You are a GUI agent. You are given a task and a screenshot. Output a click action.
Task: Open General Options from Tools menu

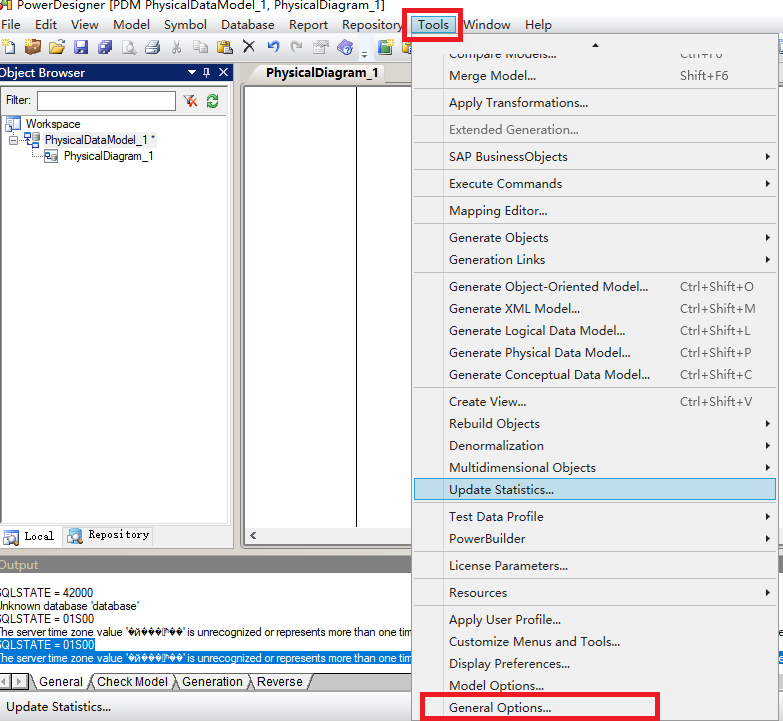pos(595,708)
